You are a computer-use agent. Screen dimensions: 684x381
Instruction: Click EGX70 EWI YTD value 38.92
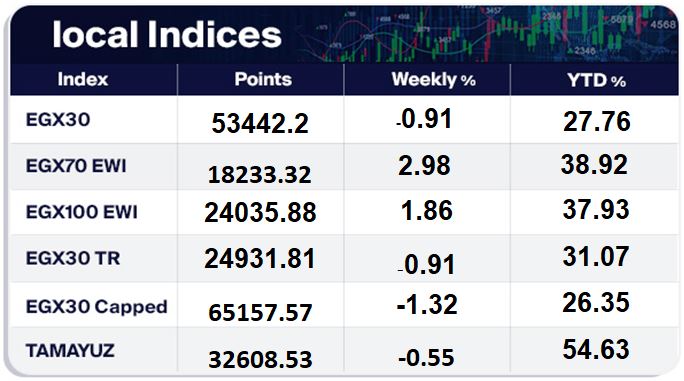coord(594,165)
